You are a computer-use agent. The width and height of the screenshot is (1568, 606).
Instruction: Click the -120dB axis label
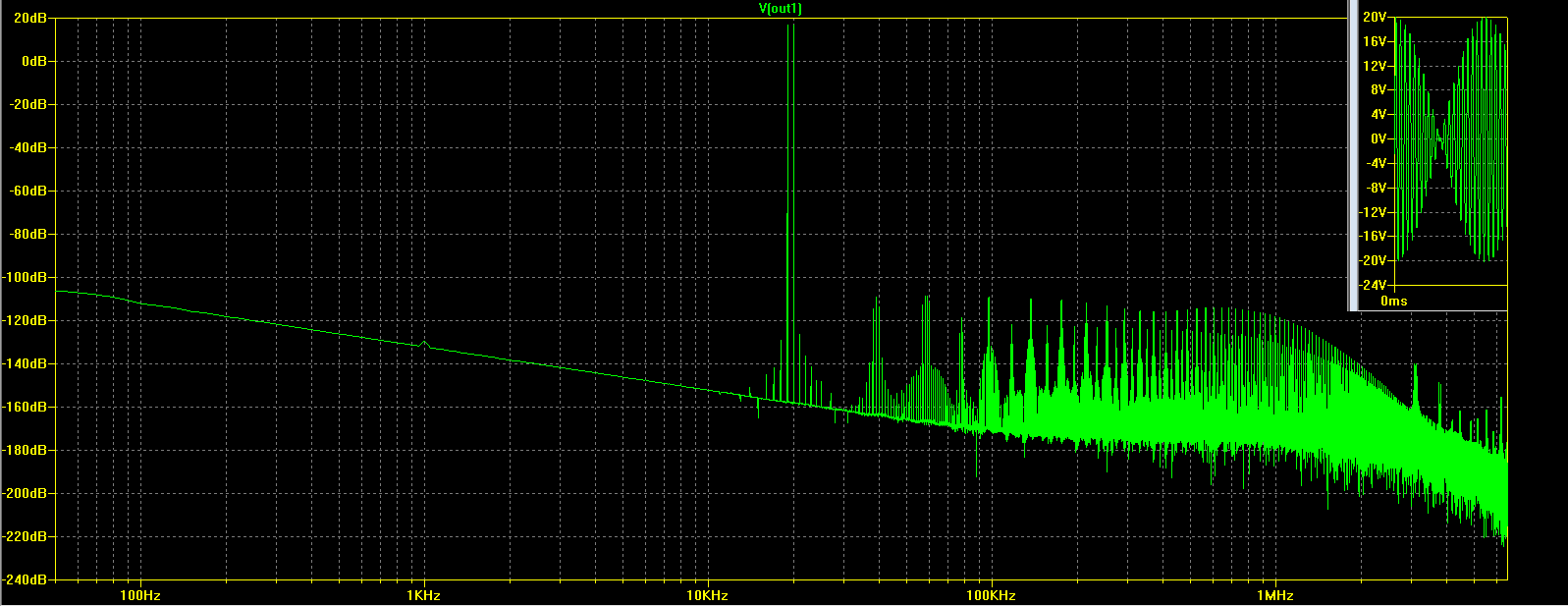pyautogui.click(x=26, y=320)
